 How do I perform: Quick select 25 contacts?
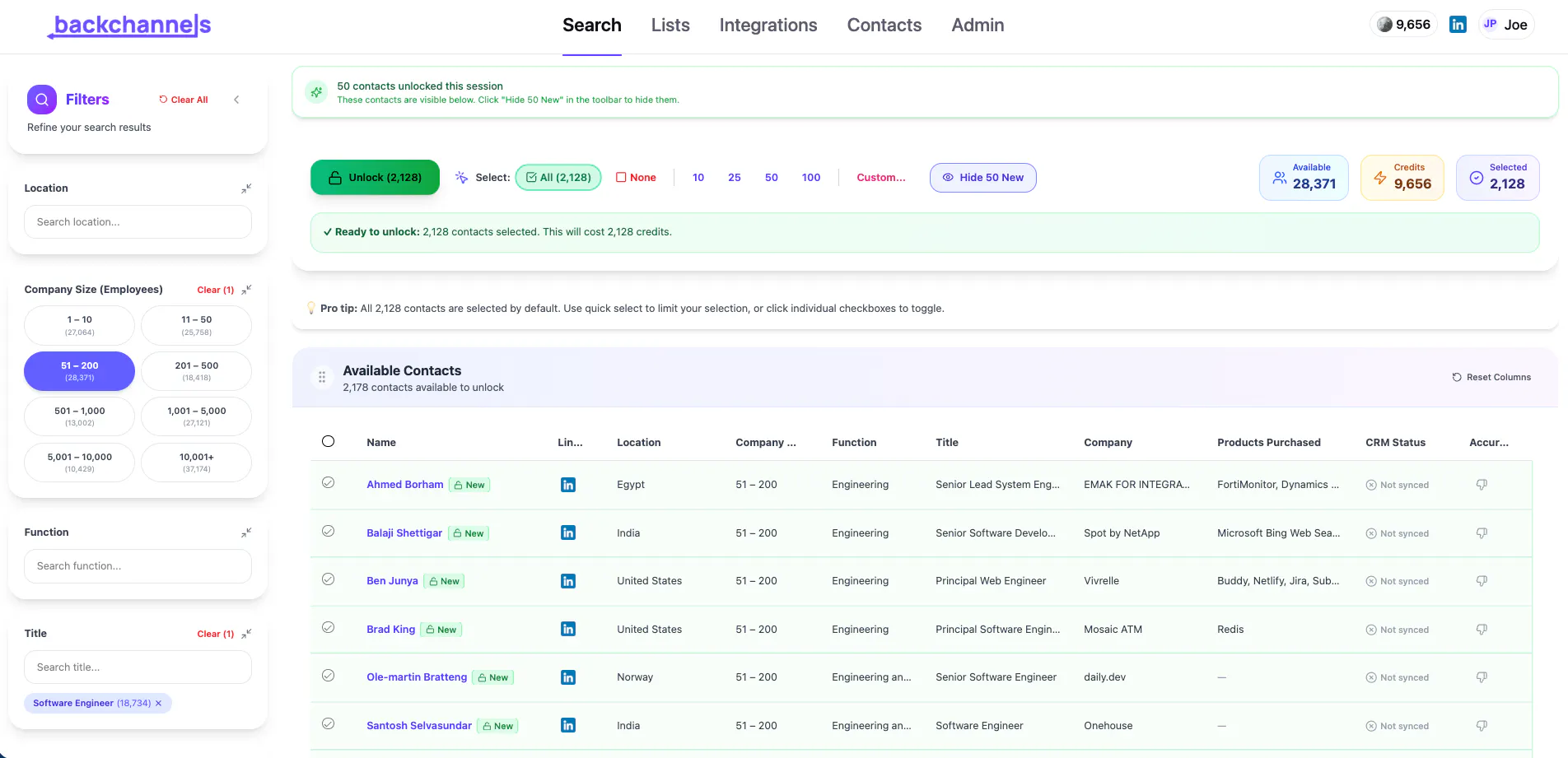(x=735, y=178)
